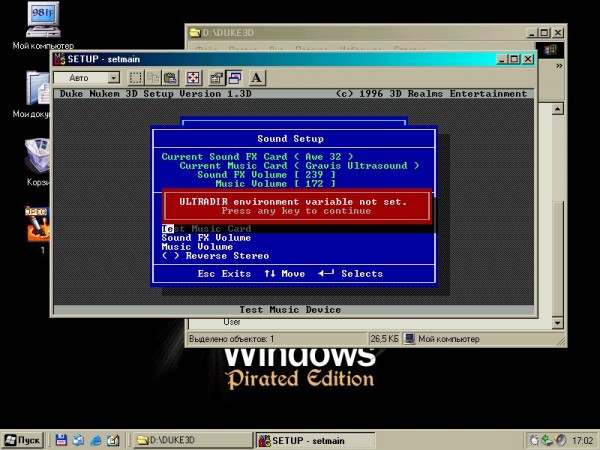
Task: Click the system tray clock
Action: 583,440
